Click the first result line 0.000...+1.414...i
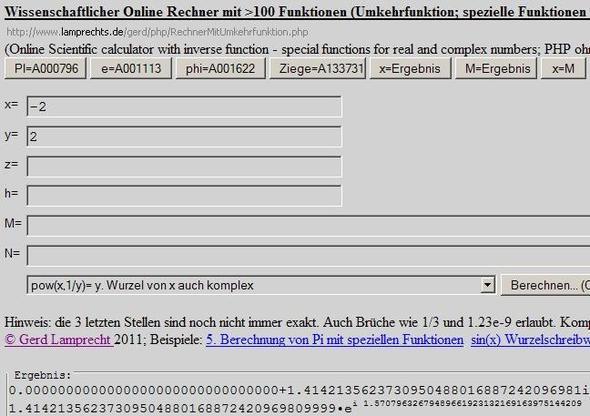 [x=299, y=390]
